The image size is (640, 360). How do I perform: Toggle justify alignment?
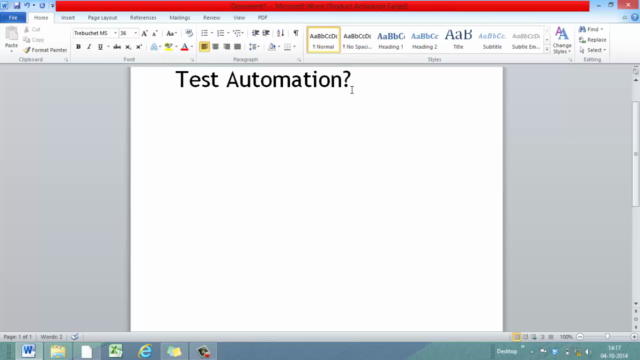point(237,47)
